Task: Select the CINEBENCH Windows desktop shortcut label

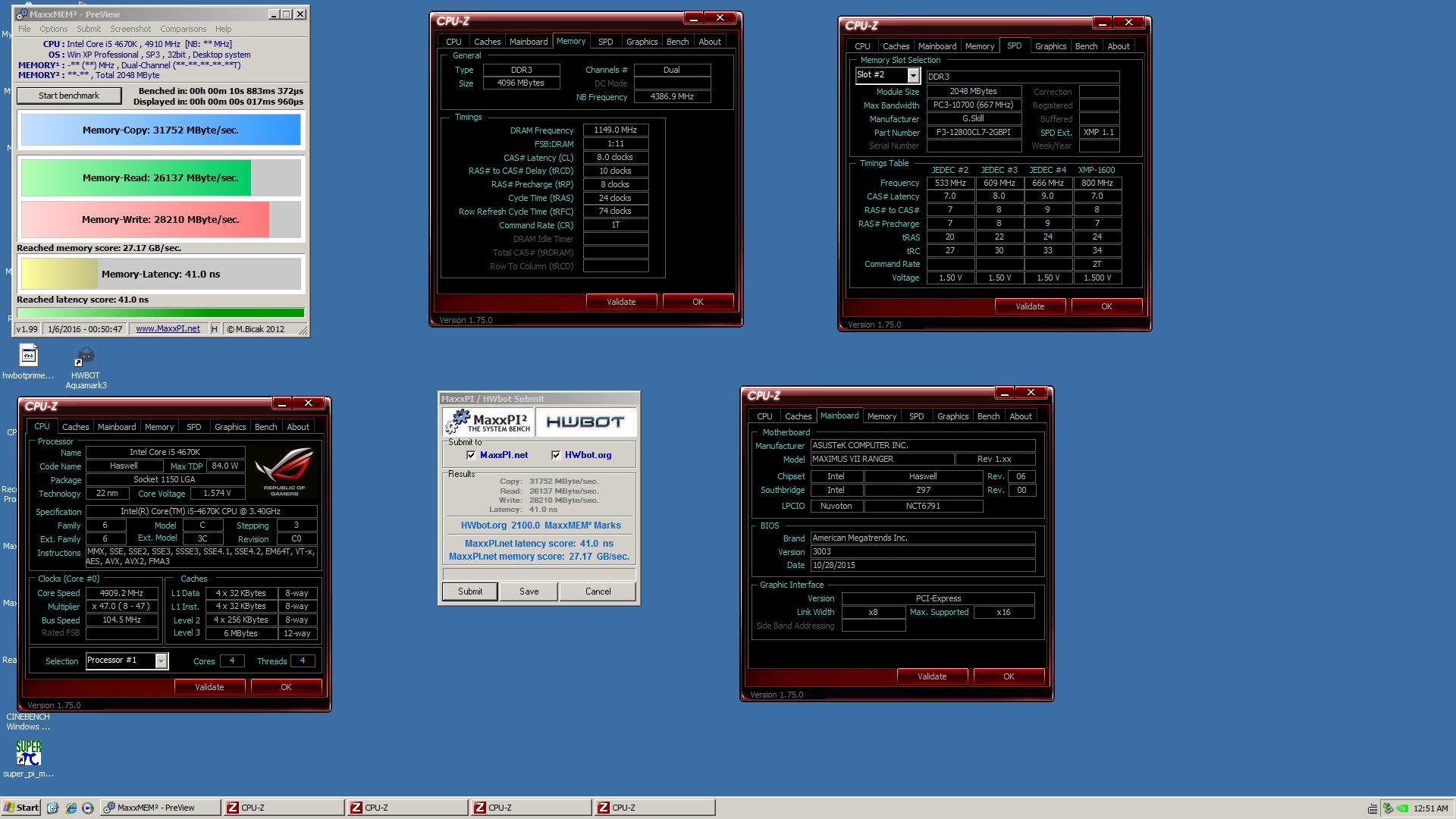Action: point(28,721)
